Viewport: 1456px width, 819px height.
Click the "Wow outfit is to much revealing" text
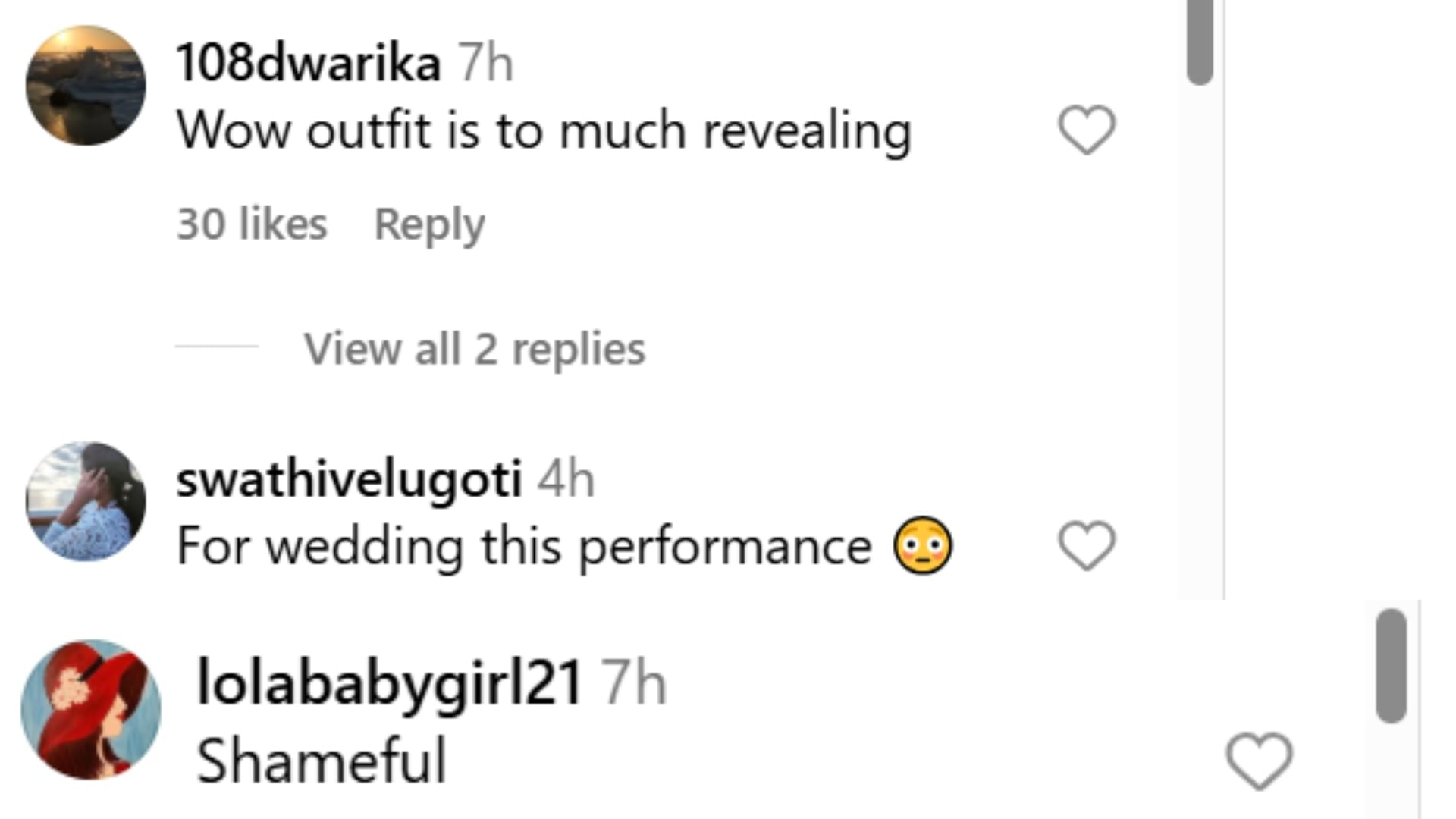[x=544, y=130]
